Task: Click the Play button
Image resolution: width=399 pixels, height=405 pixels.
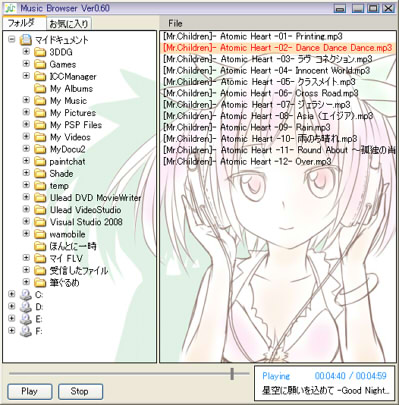Action: [30, 391]
